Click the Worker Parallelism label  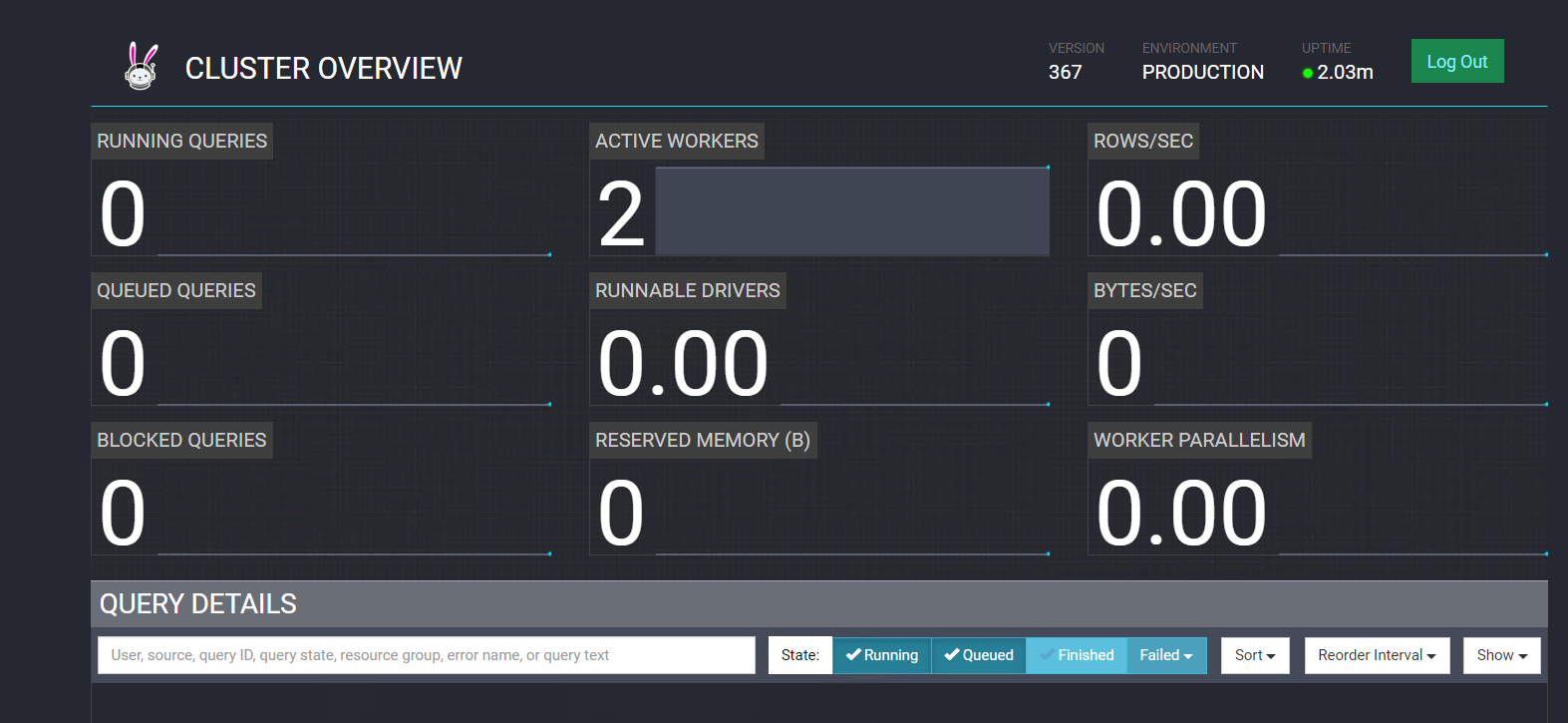tap(1198, 440)
